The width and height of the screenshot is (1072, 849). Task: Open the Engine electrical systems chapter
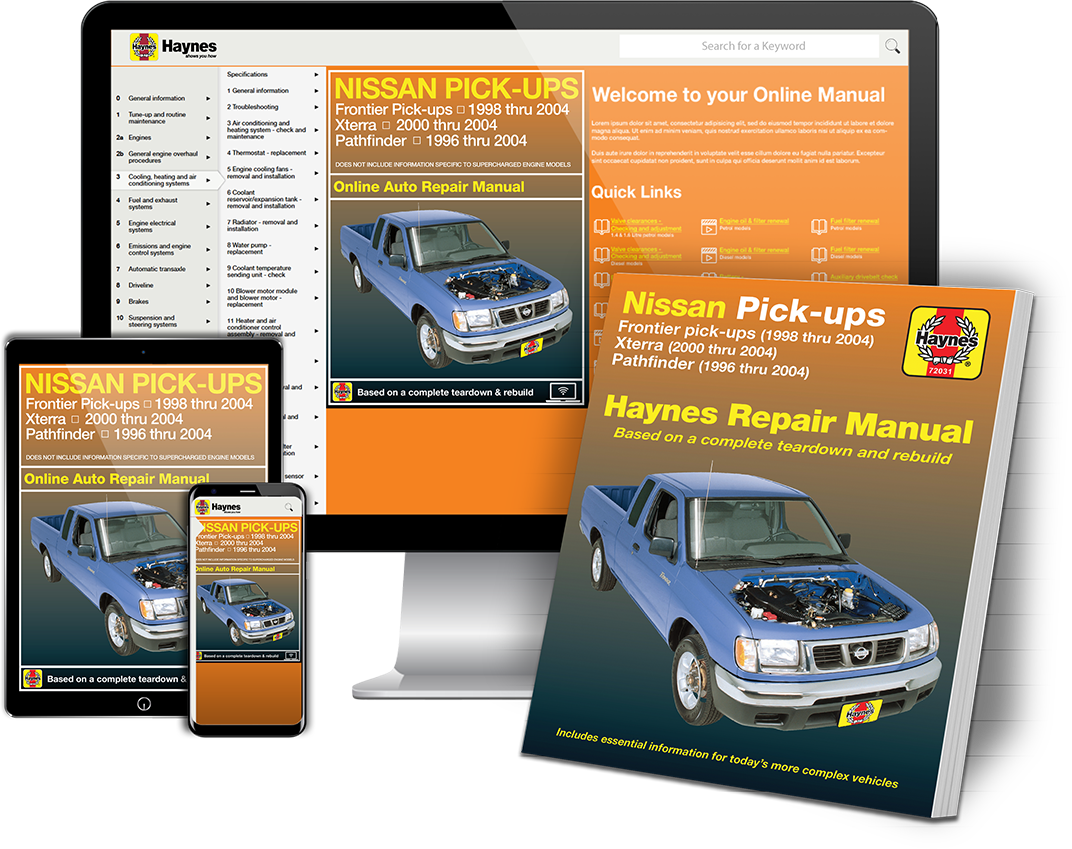[x=163, y=226]
